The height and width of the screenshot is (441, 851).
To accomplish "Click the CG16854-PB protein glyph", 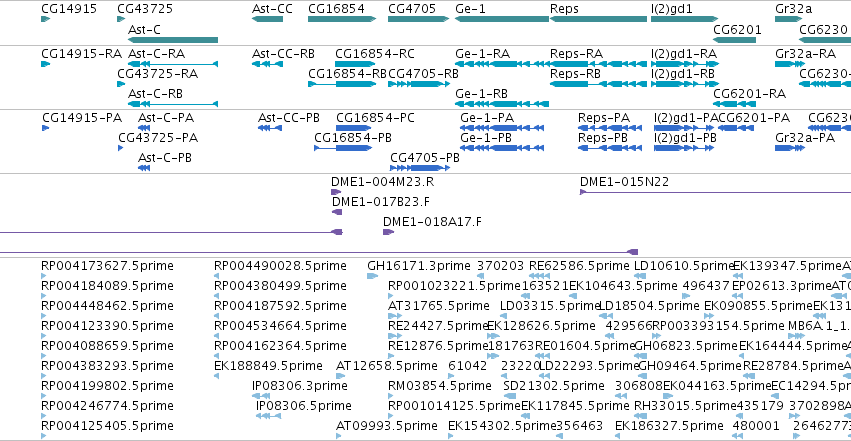I will click(343, 148).
